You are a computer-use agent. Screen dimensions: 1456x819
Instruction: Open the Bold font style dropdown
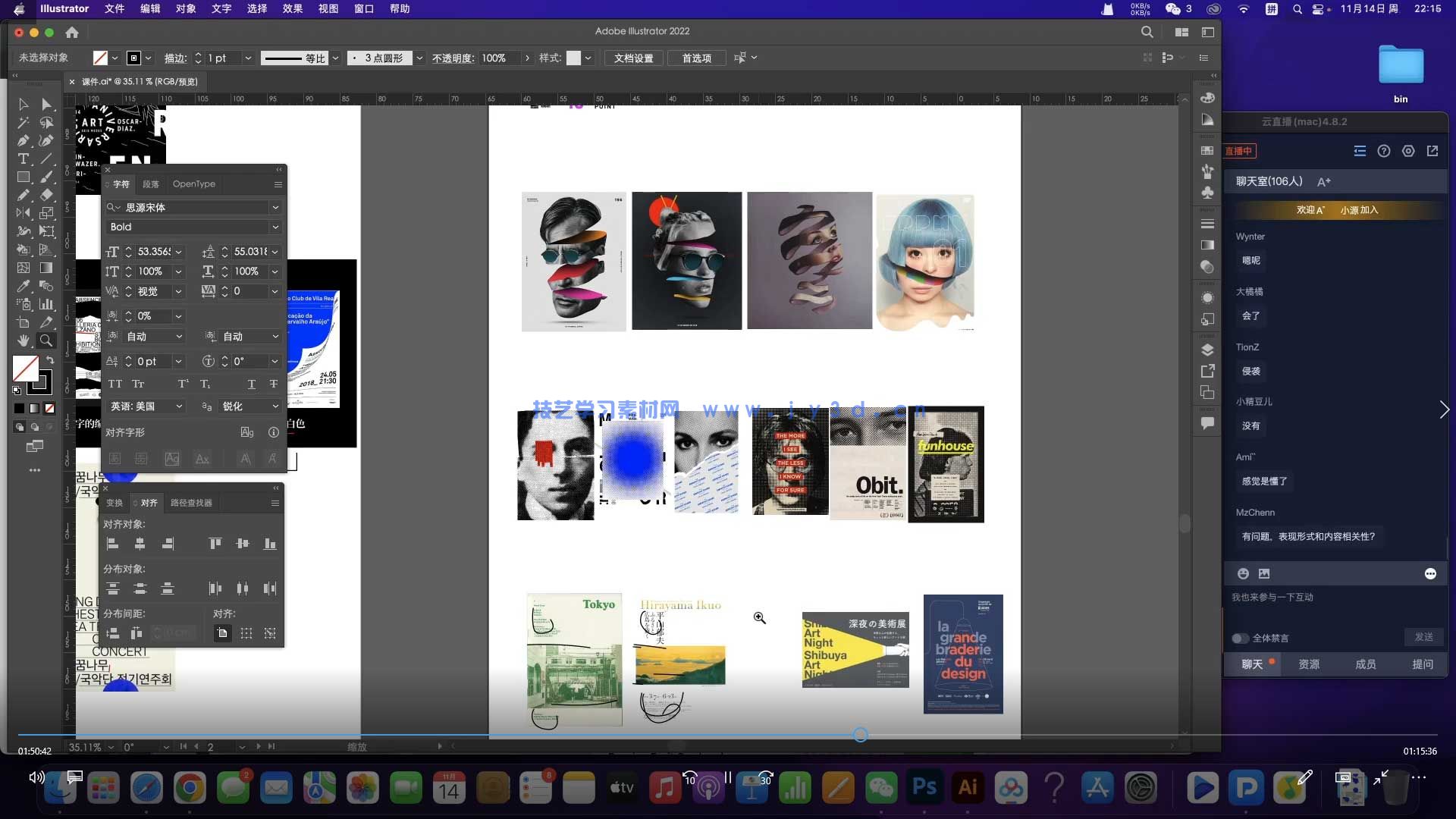tap(275, 227)
